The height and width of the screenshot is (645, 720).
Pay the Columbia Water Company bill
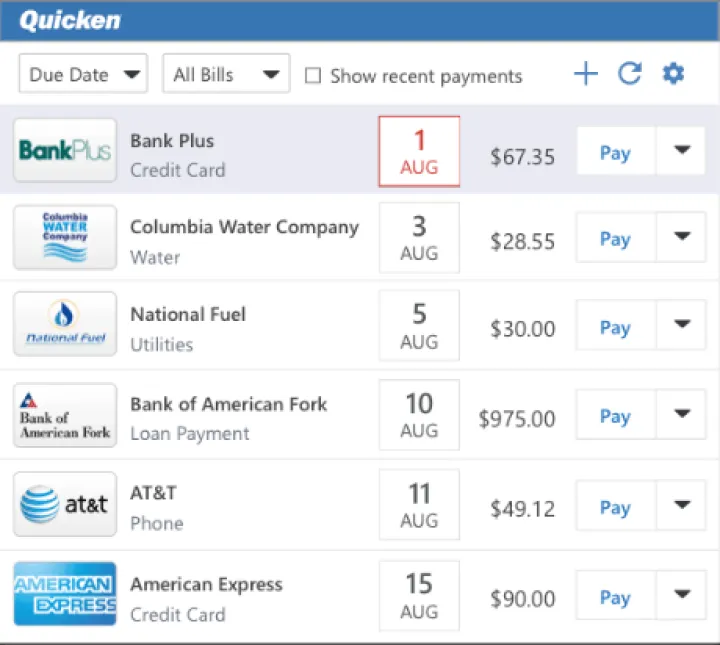coord(615,239)
